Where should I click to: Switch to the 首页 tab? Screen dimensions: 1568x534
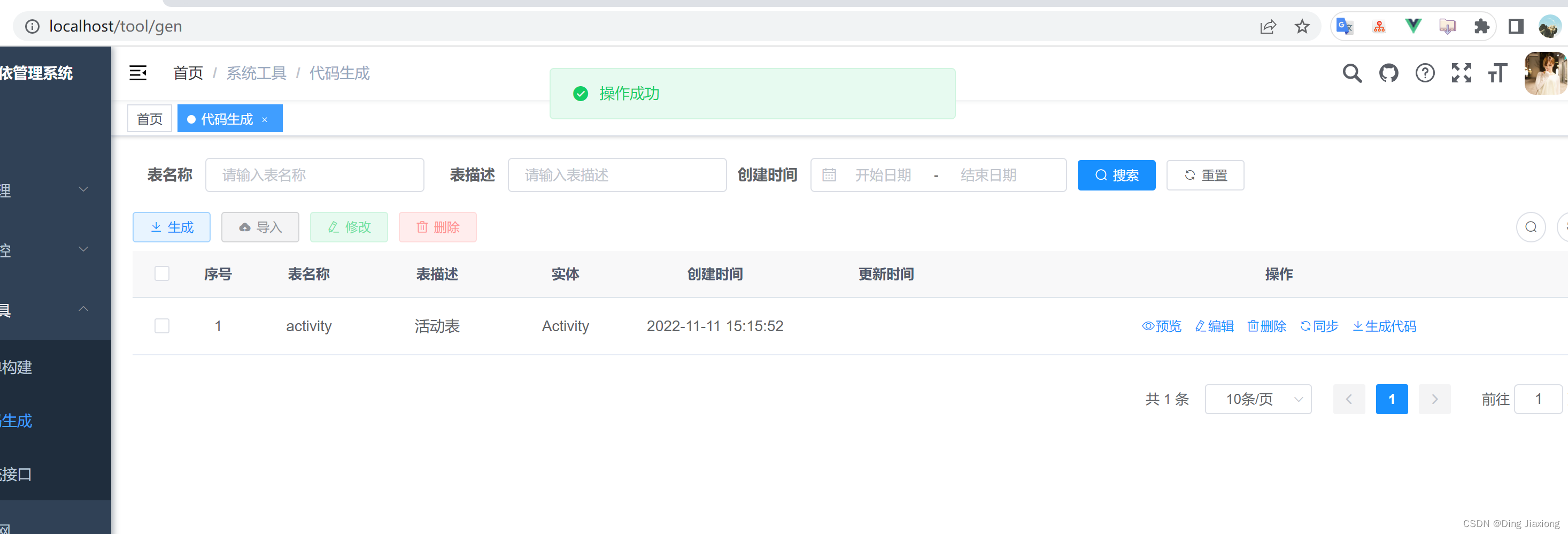(150, 119)
